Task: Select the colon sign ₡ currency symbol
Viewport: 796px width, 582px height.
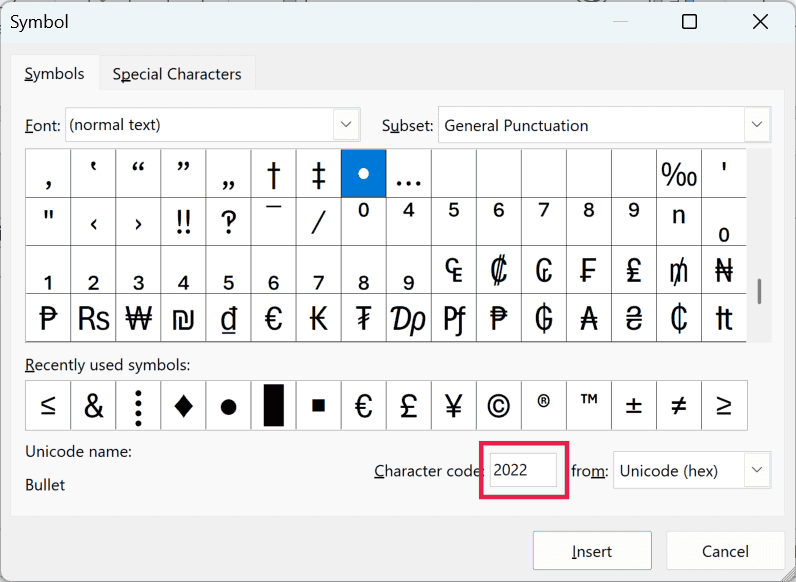Action: click(x=499, y=270)
